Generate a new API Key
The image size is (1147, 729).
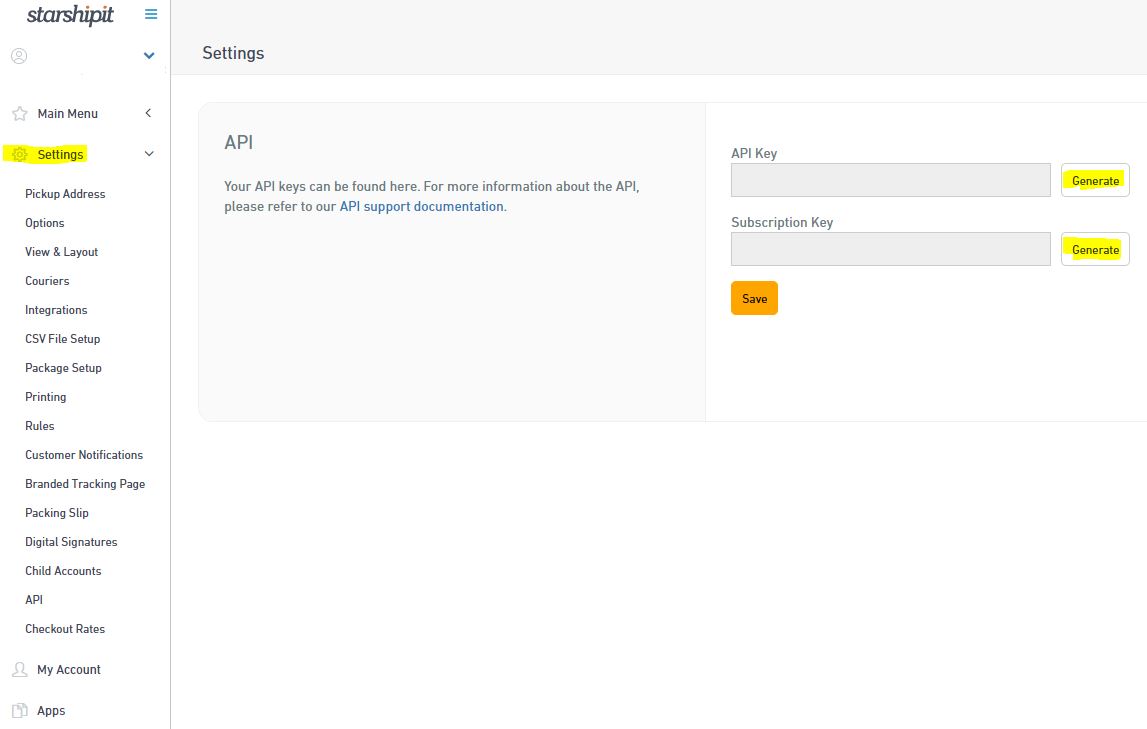coord(1095,181)
